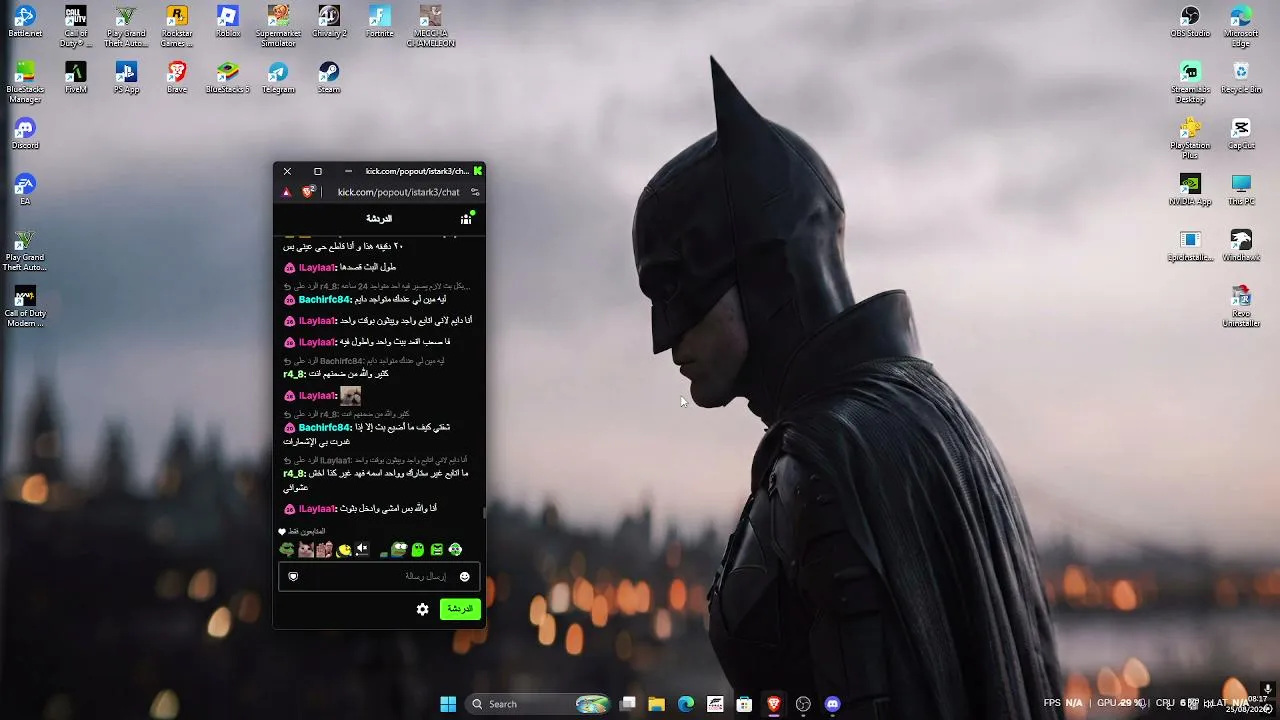Open Brave Shields icon in address bar
Screen dimensions: 1280x720
[308, 192]
